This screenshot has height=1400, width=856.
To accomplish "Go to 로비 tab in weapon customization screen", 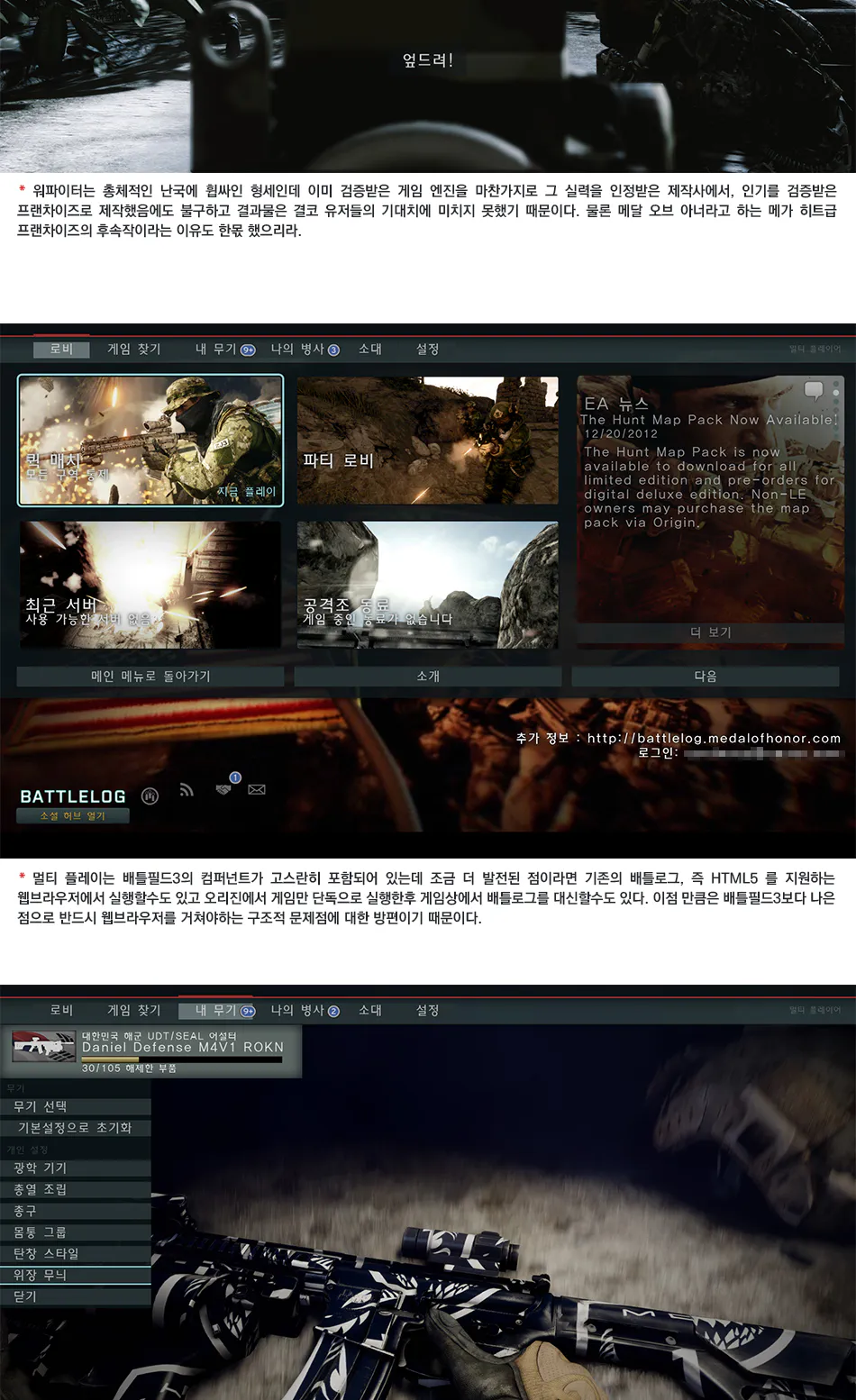I will coord(61,1010).
